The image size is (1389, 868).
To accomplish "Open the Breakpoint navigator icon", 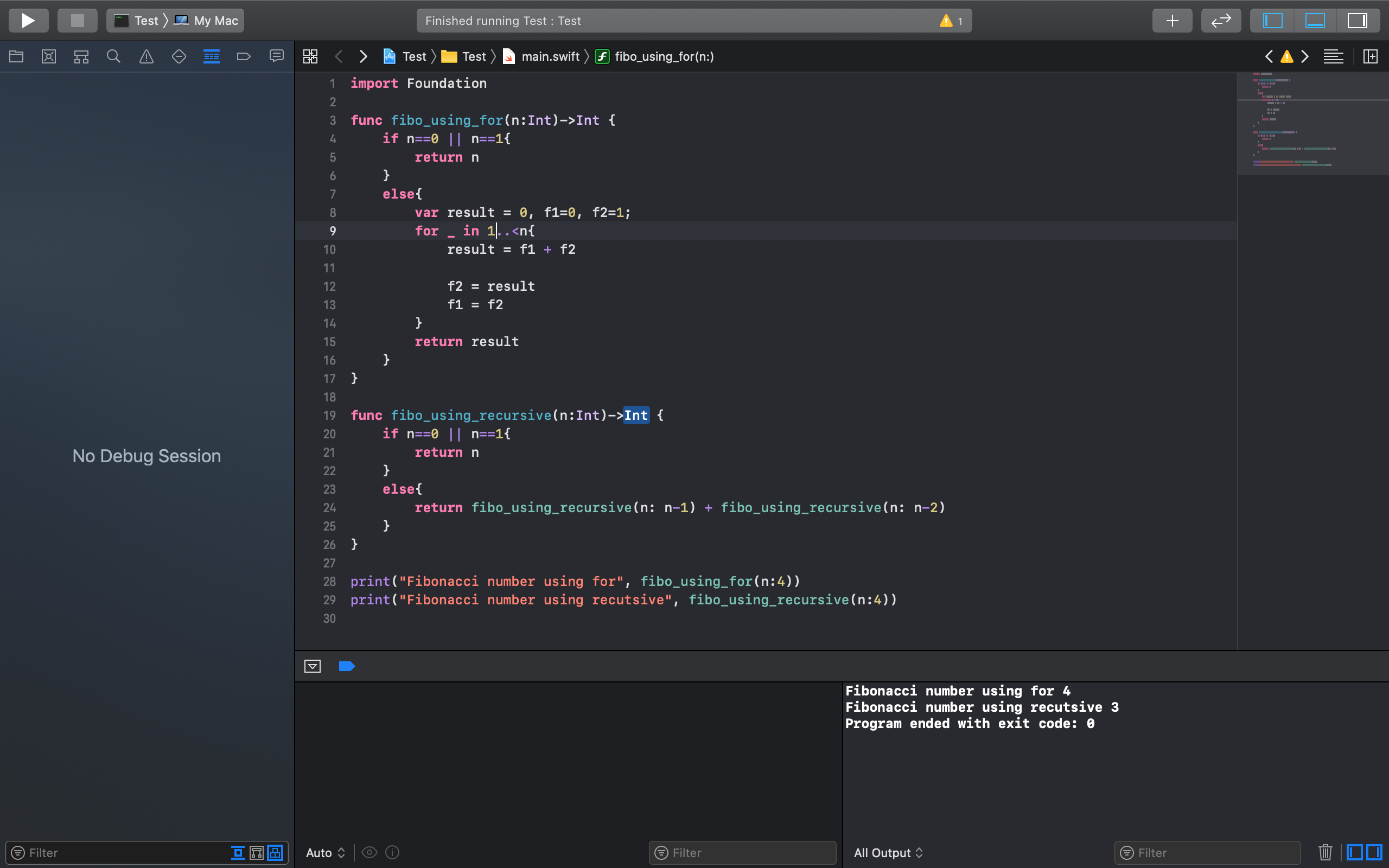I will 244,56.
